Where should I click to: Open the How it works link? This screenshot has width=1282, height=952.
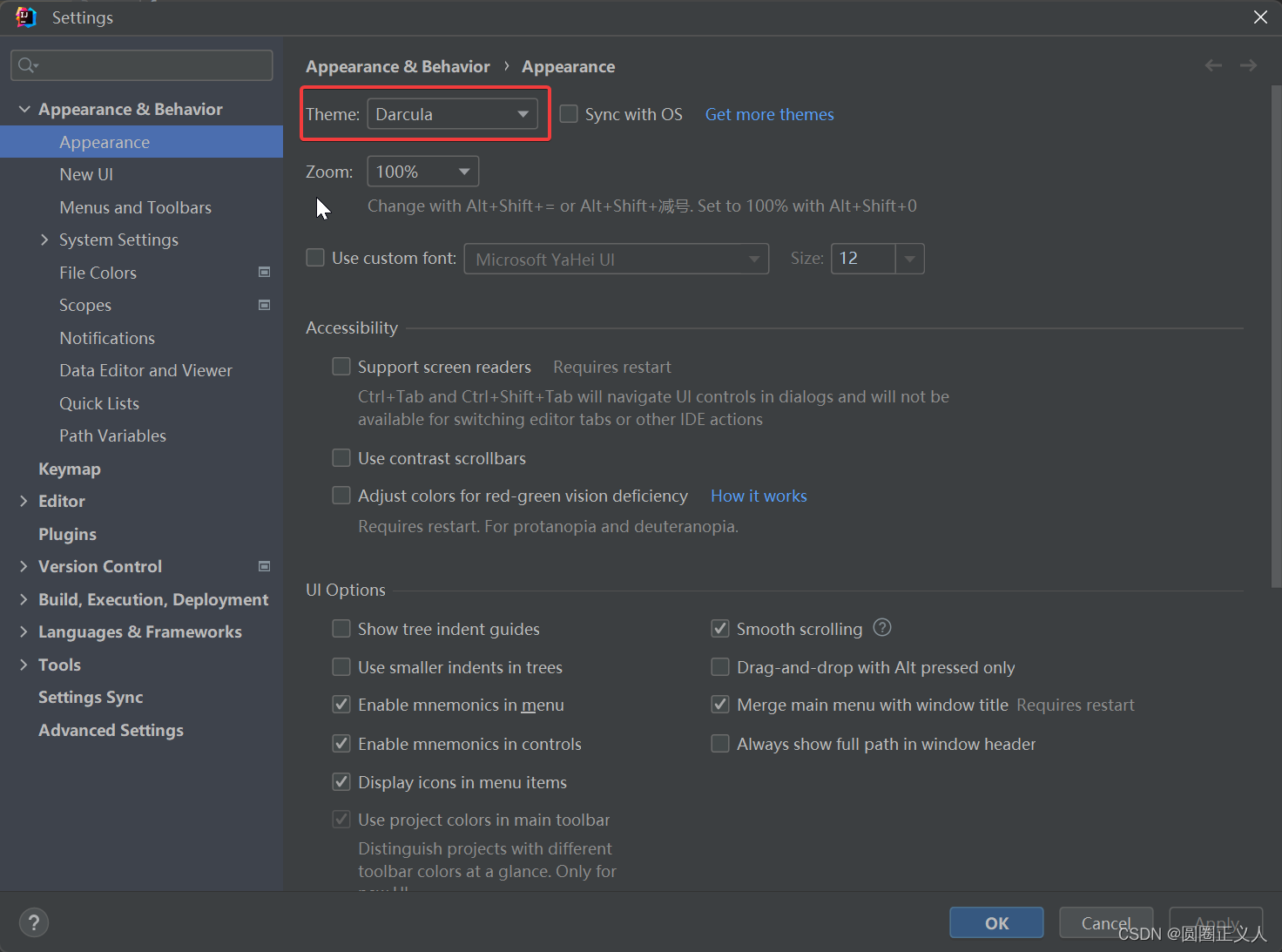click(759, 496)
